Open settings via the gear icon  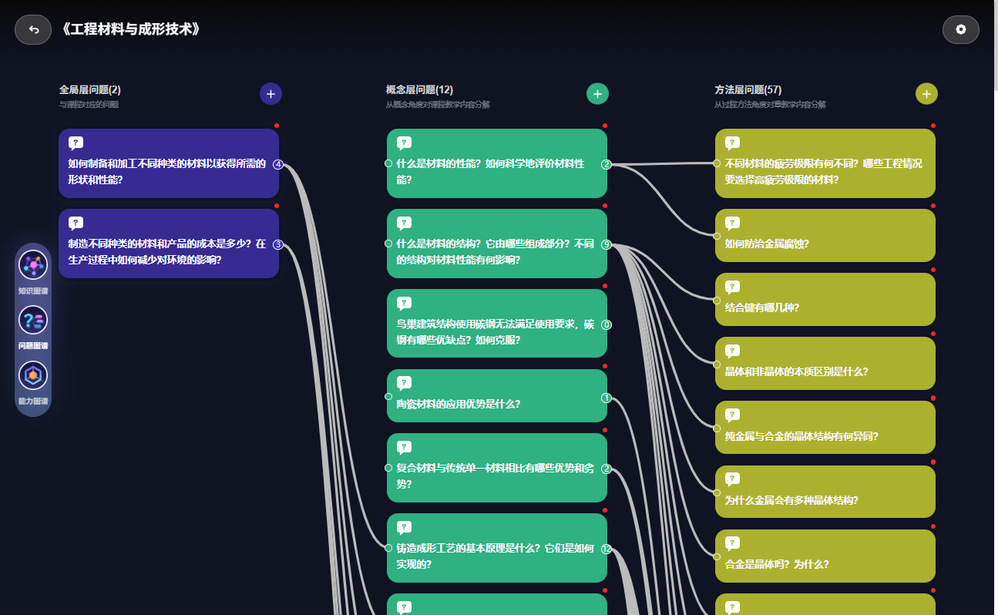point(960,30)
